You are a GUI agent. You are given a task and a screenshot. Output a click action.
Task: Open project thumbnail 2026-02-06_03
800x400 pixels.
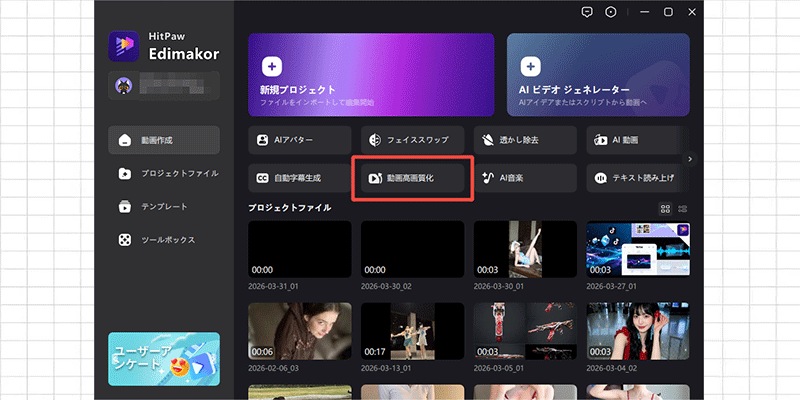pyautogui.click(x=300, y=331)
